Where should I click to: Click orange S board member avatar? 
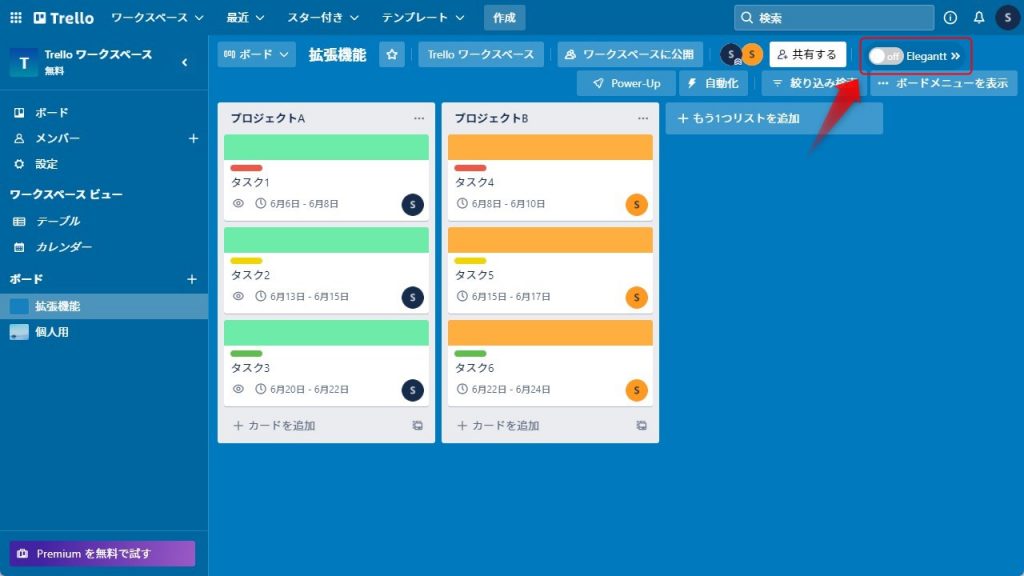752,54
